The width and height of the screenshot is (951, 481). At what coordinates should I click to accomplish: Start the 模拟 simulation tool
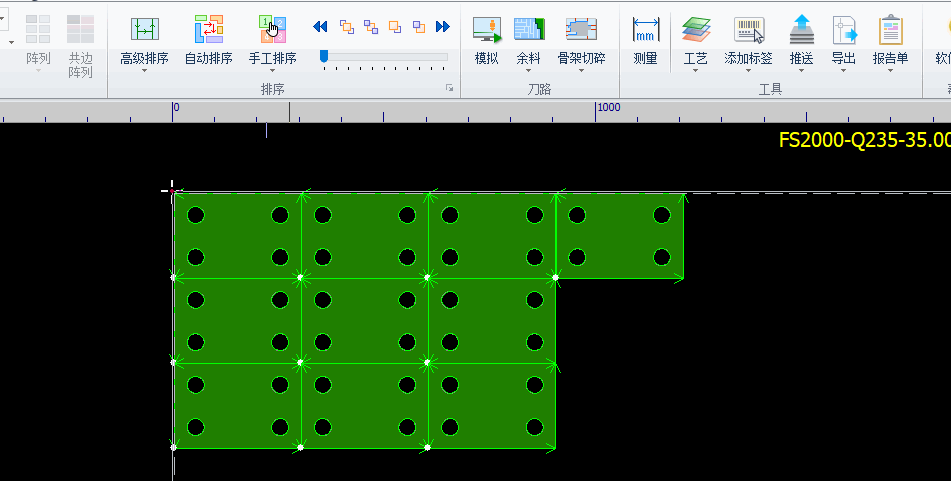tap(487, 30)
